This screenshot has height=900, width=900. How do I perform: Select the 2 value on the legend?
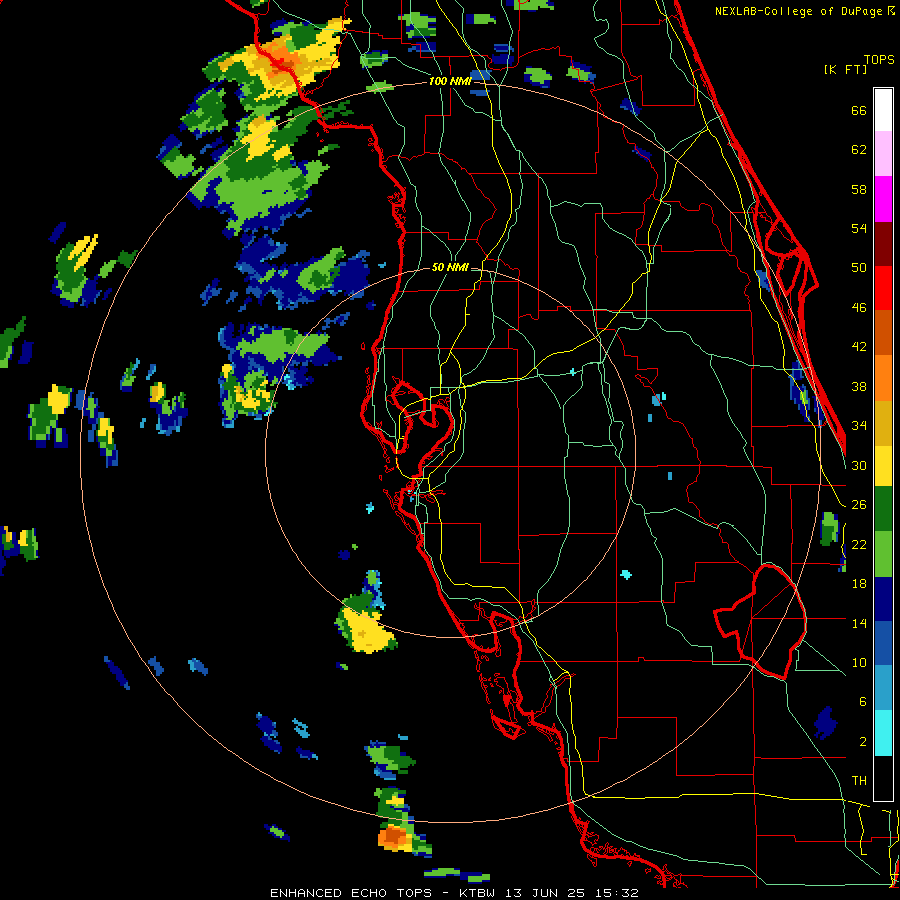pos(863,742)
